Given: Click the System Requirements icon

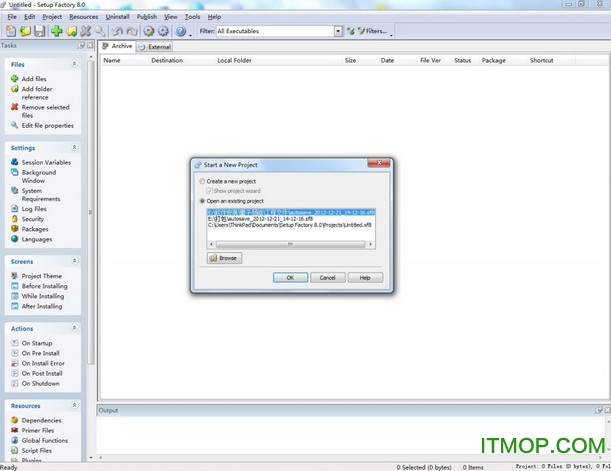Looking at the screenshot, I should 15,191.
